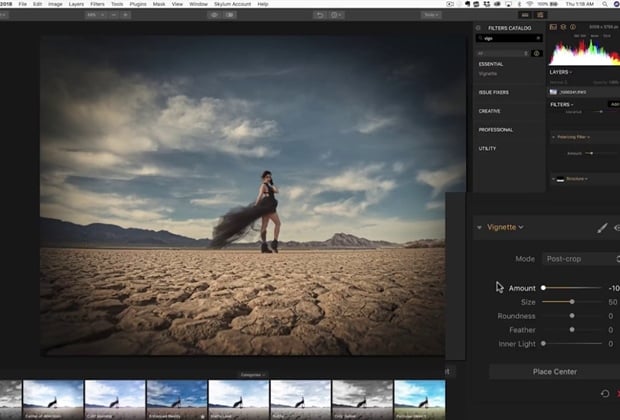Open the Plugins menu
Screen dimensions: 620x420
[138, 4]
